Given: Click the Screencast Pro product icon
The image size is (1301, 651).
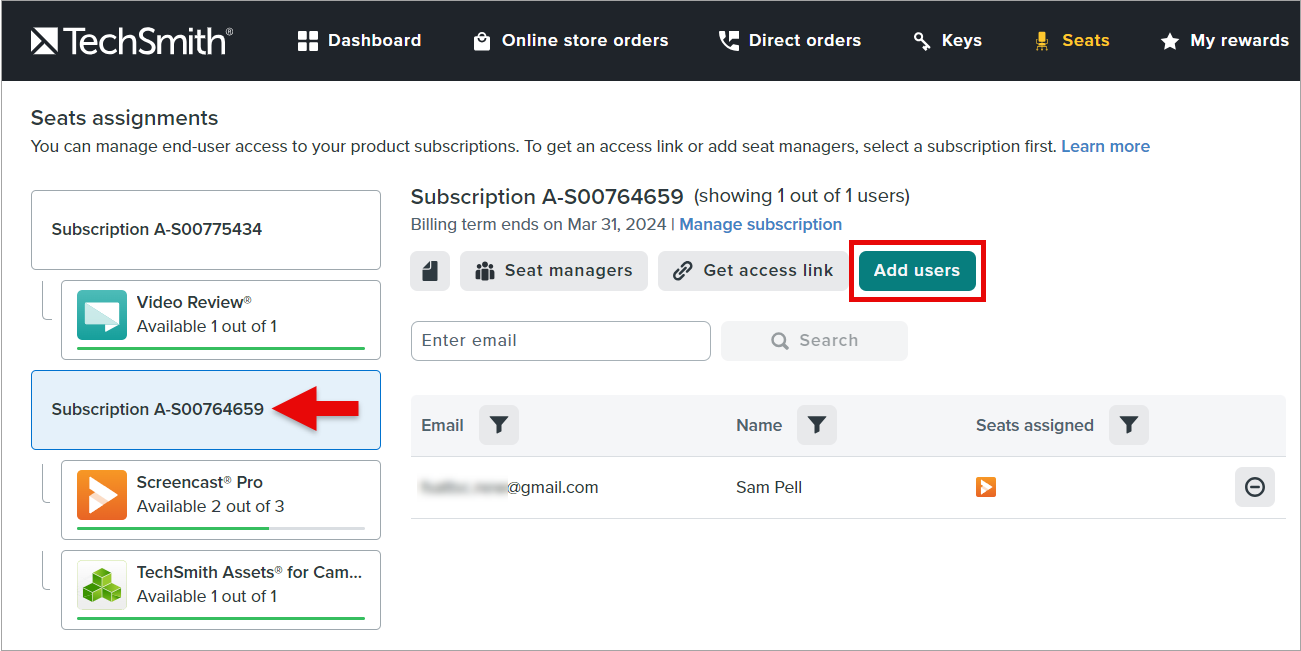Looking at the screenshot, I should (102, 495).
